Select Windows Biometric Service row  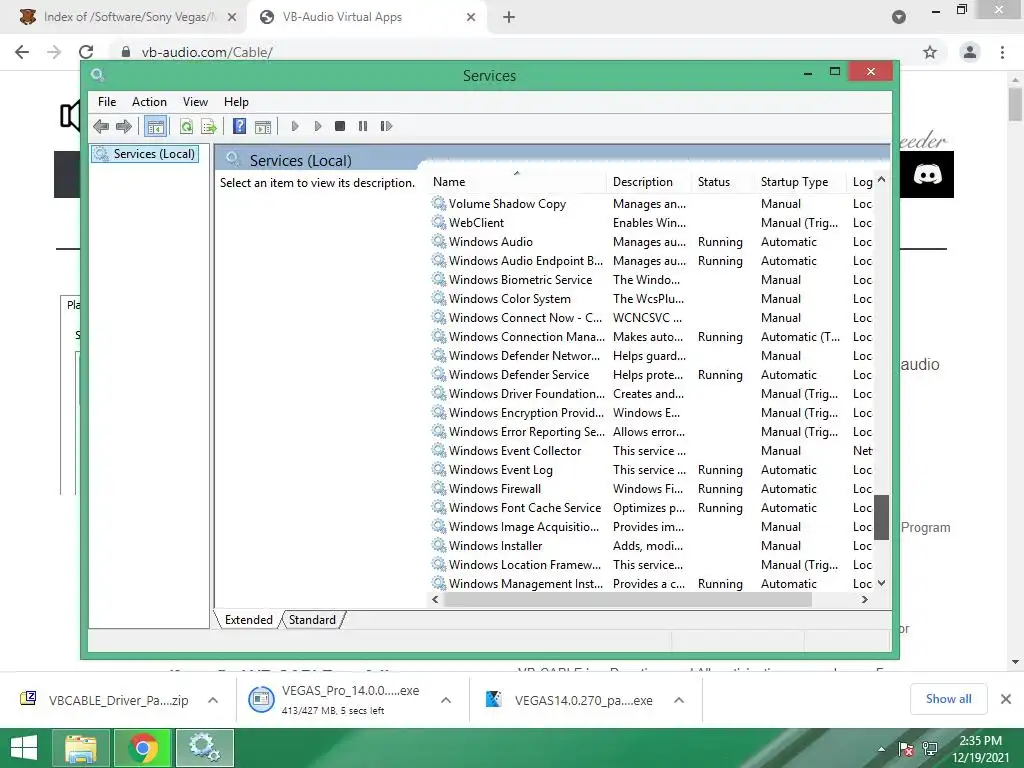(x=652, y=280)
